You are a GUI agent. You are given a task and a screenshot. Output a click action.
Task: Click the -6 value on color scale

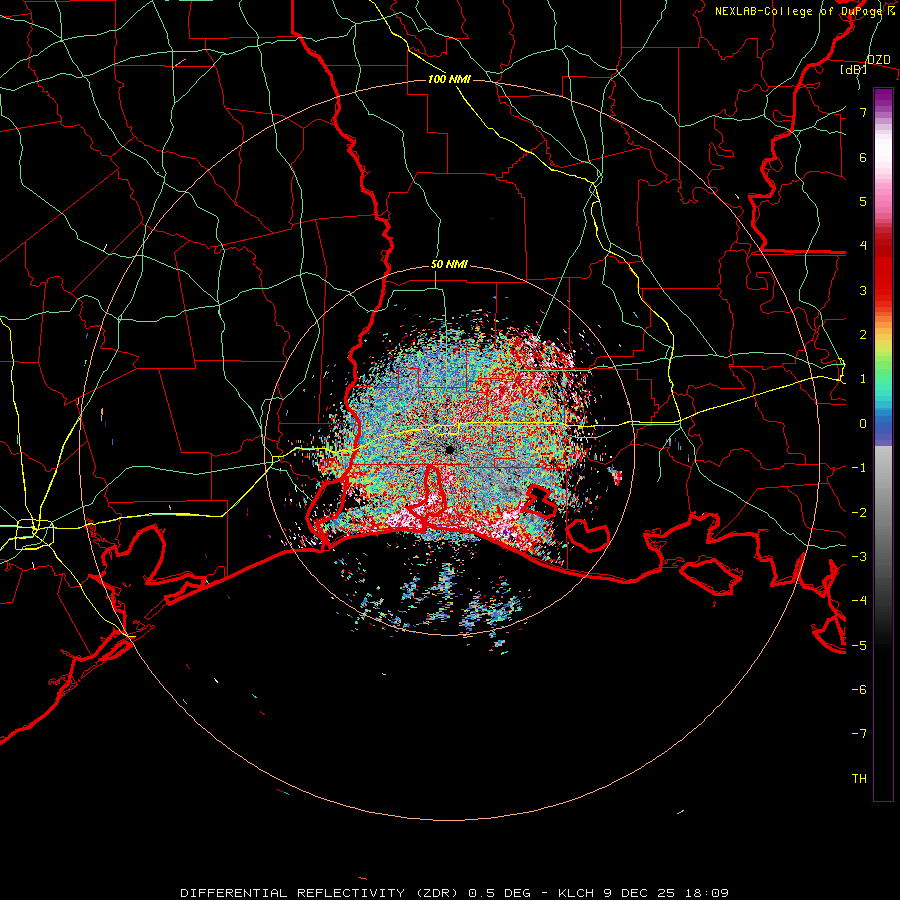tap(859, 689)
